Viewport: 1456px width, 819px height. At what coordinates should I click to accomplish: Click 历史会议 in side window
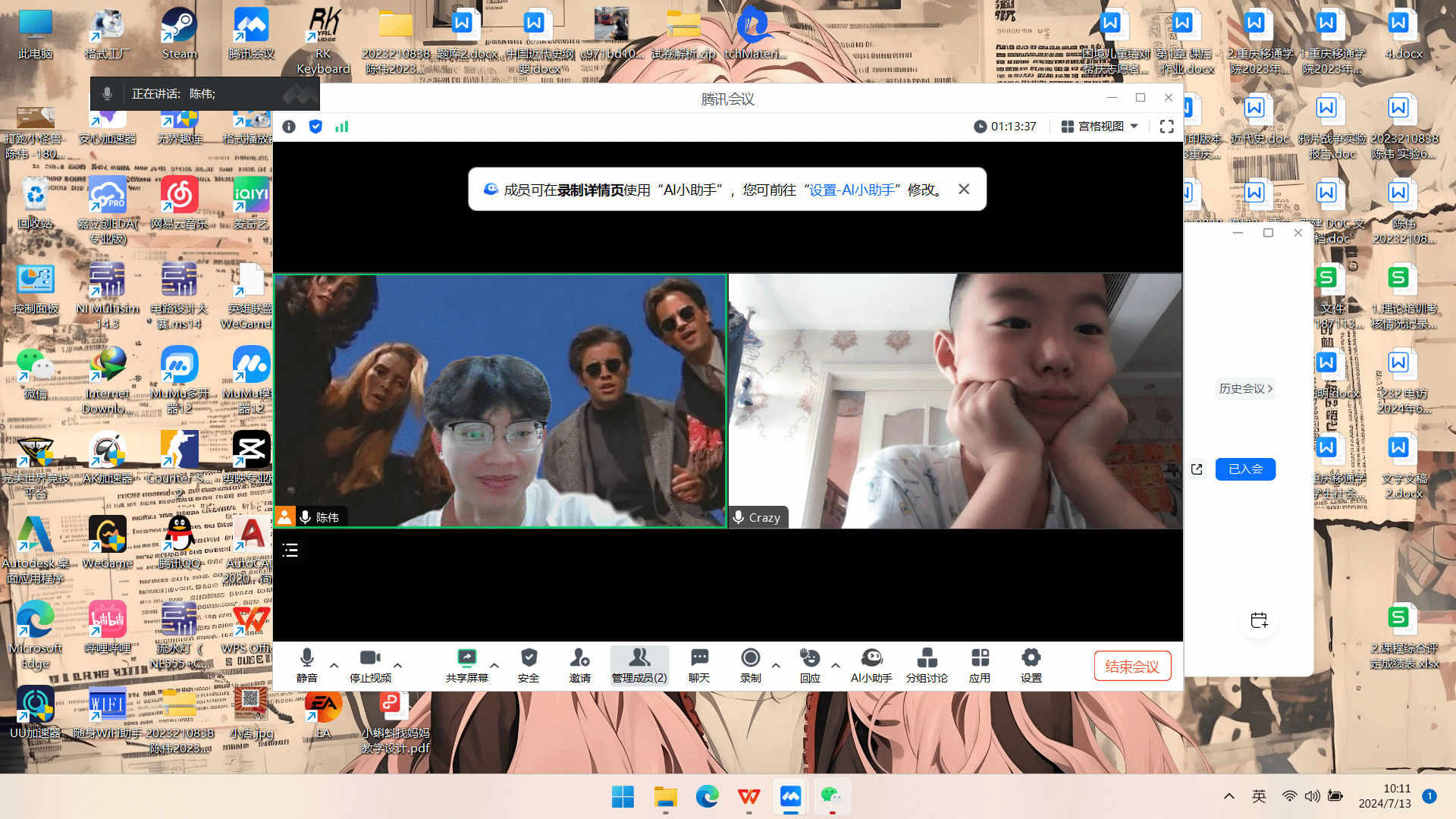point(1245,388)
